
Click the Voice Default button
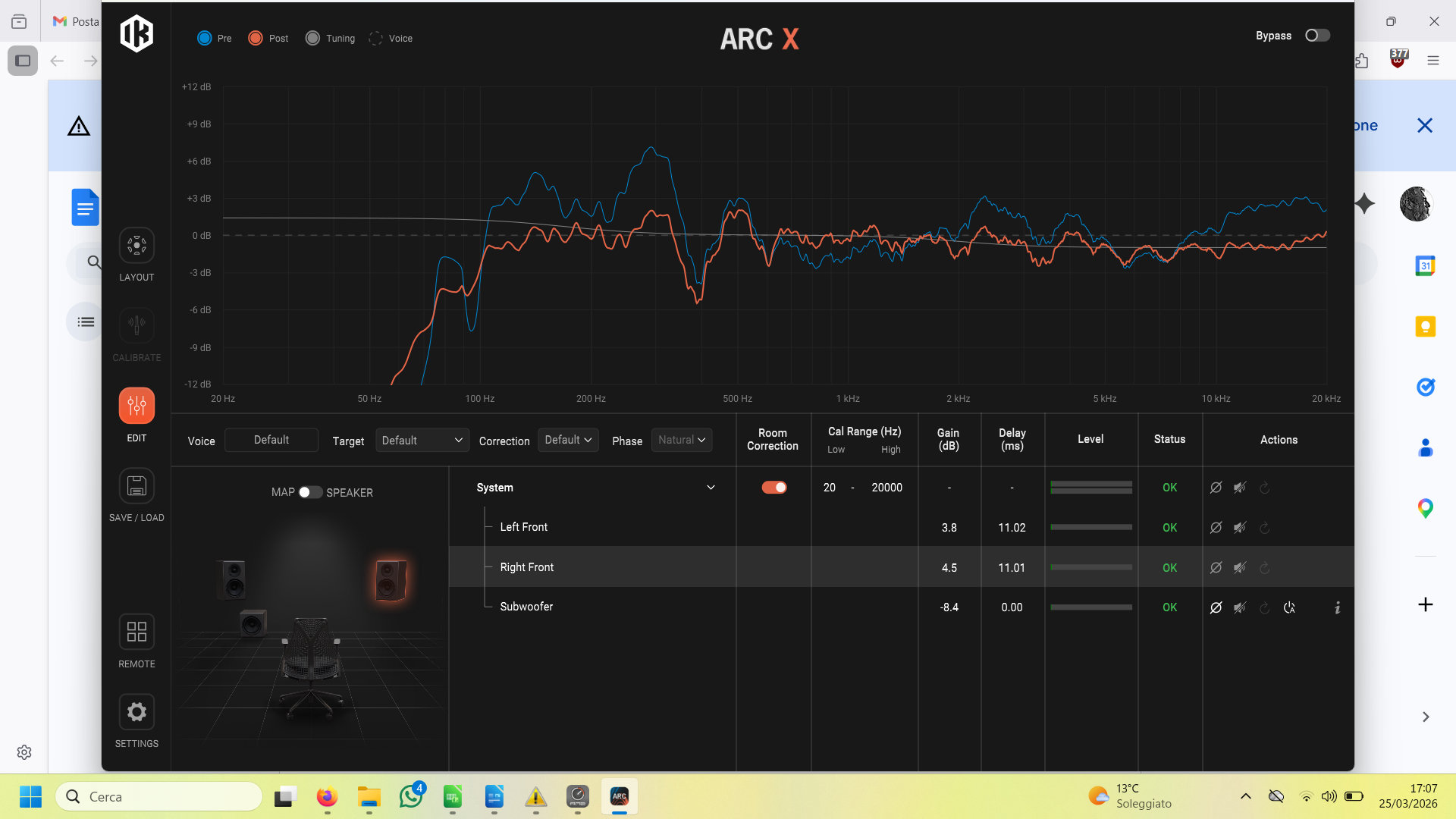271,440
